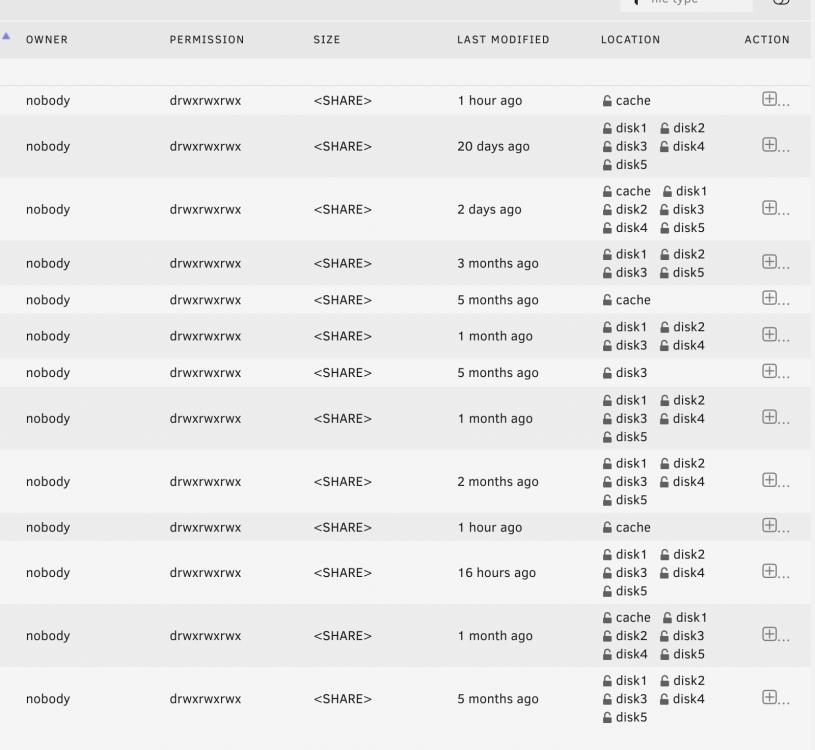Click 'disk5' label in 2 days ago row
The image size is (815, 750).
click(689, 228)
